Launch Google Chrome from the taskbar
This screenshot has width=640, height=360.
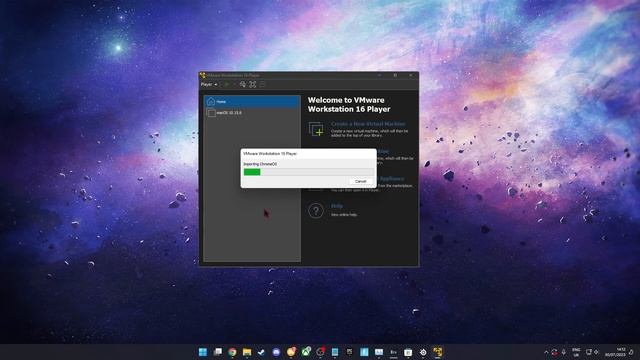pos(232,352)
